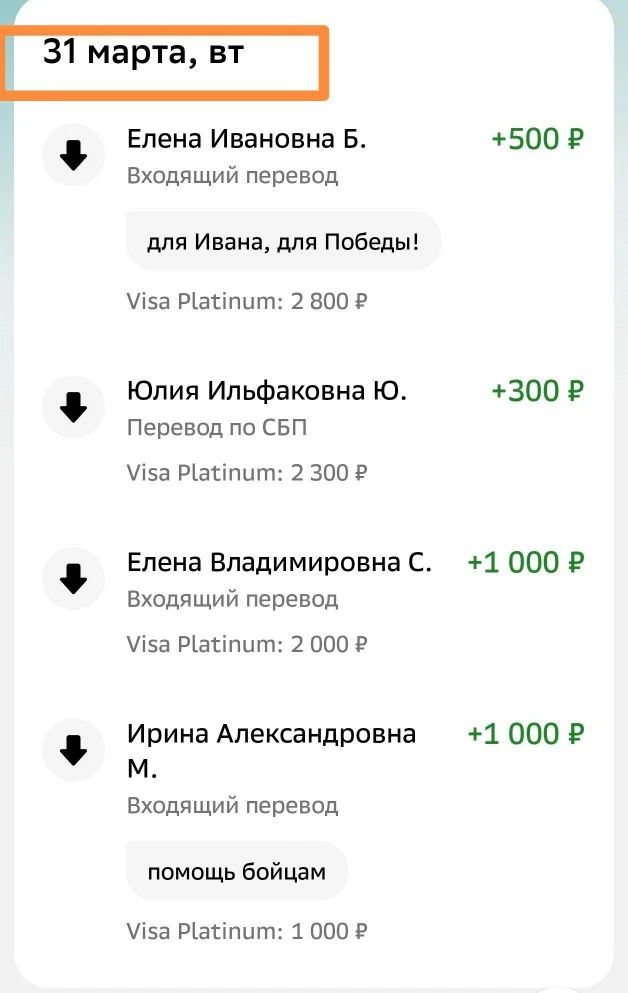This screenshot has height=993, width=628.
Task: Click the +300 ₽ amount
Action: [x=537, y=390]
